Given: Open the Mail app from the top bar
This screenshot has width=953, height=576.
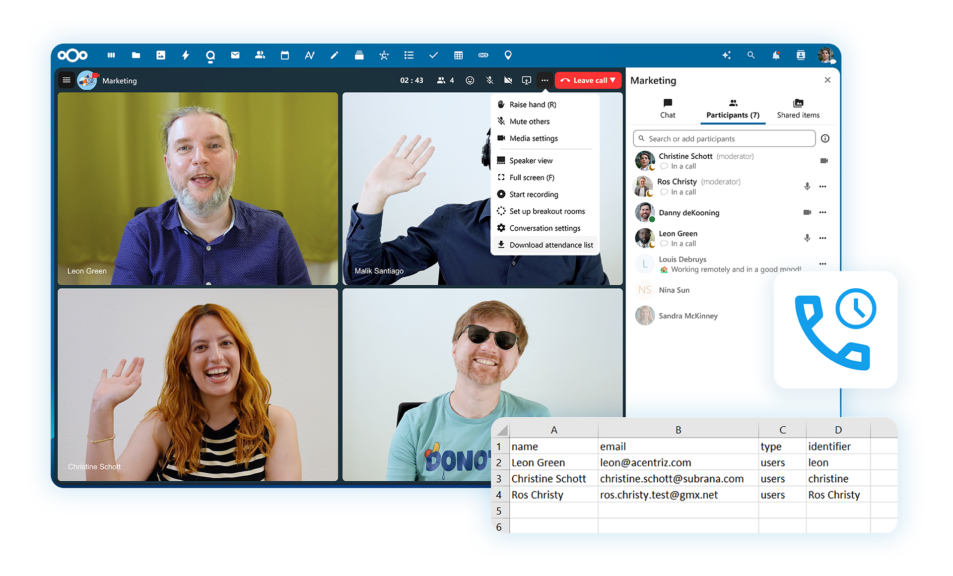Looking at the screenshot, I should 234,55.
